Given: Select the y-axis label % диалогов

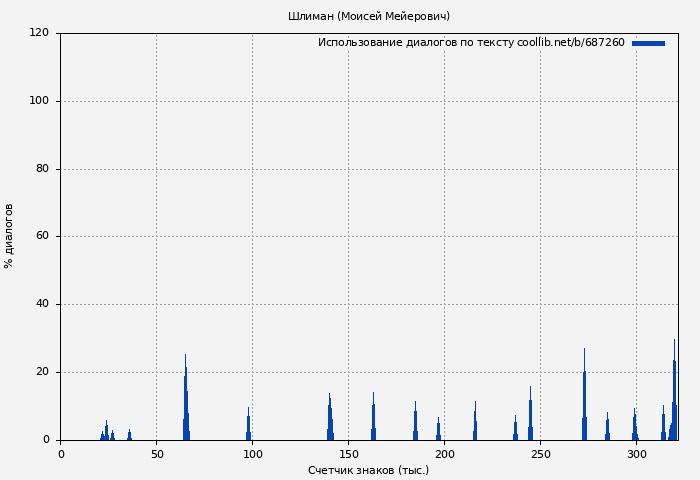Looking at the screenshot, I should (x=9, y=236).
